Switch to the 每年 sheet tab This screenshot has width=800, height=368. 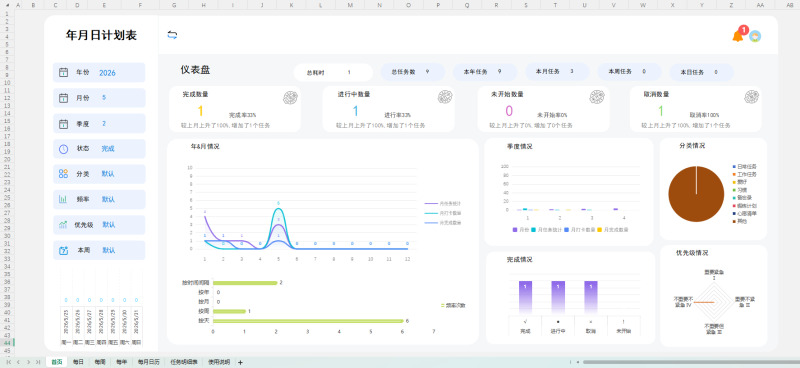(121, 362)
